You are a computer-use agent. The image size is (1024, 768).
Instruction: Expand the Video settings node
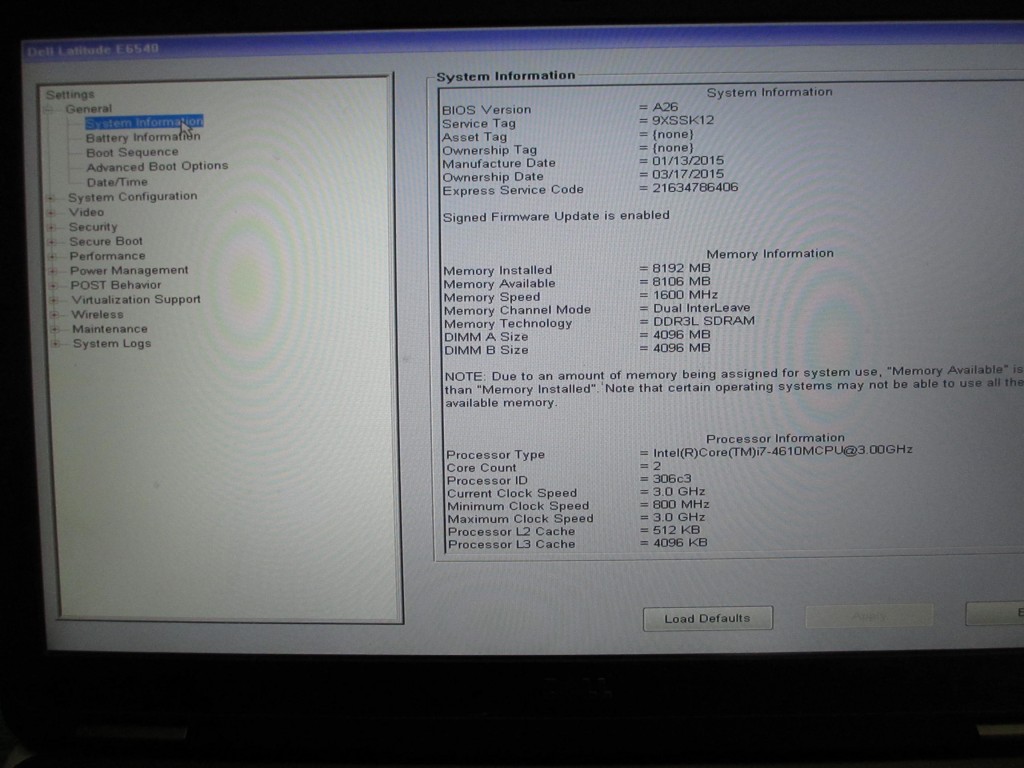pyautogui.click(x=52, y=212)
